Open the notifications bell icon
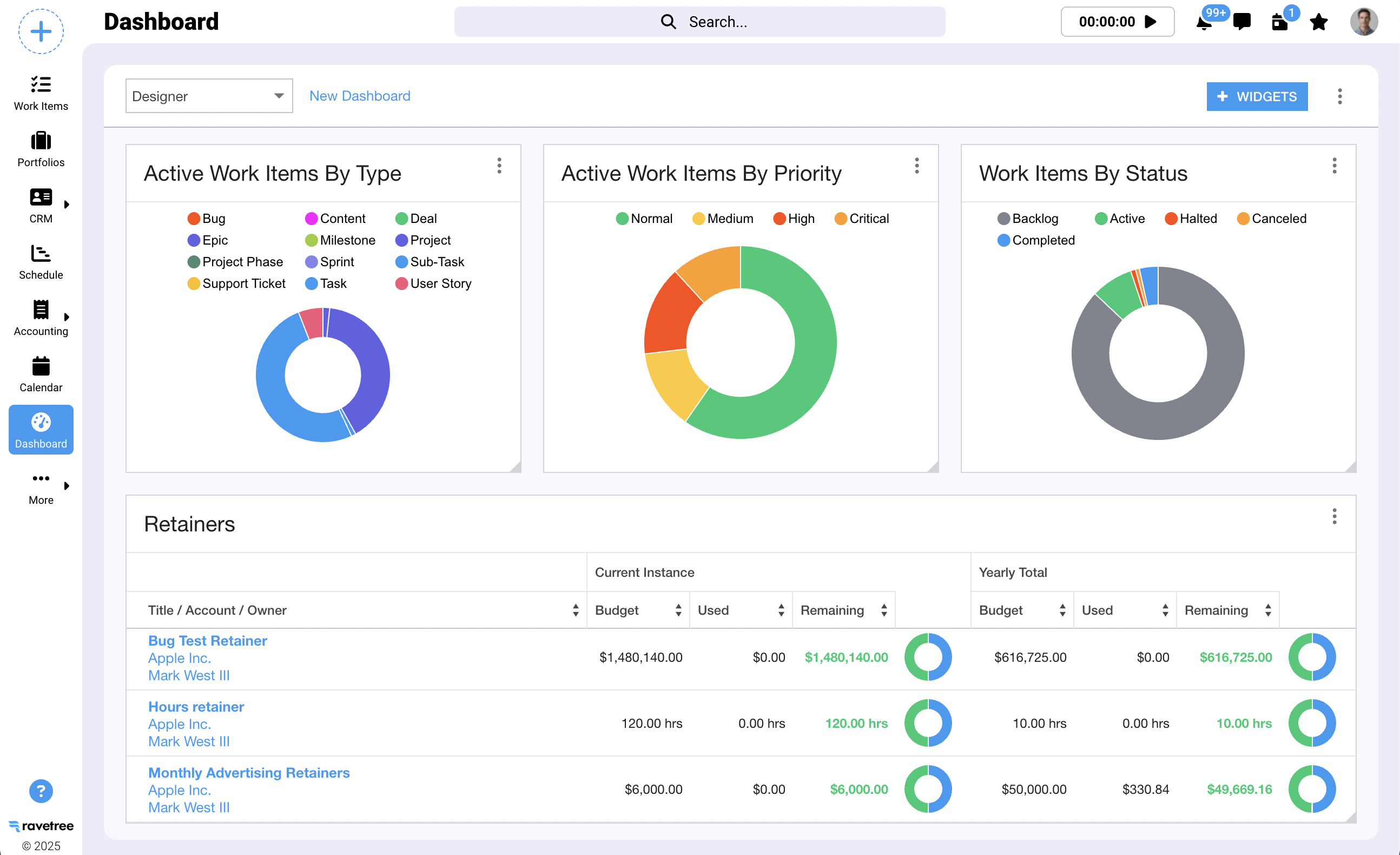 coord(1204,23)
